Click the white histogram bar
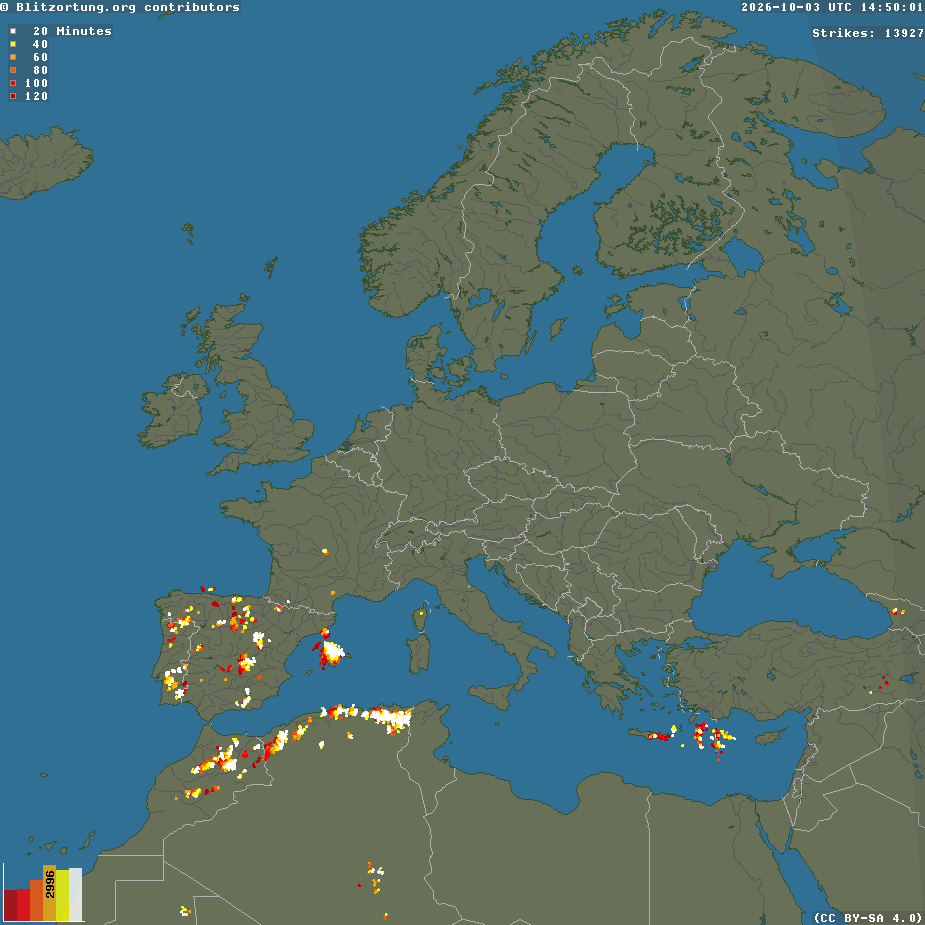The image size is (925, 925). 76,894
